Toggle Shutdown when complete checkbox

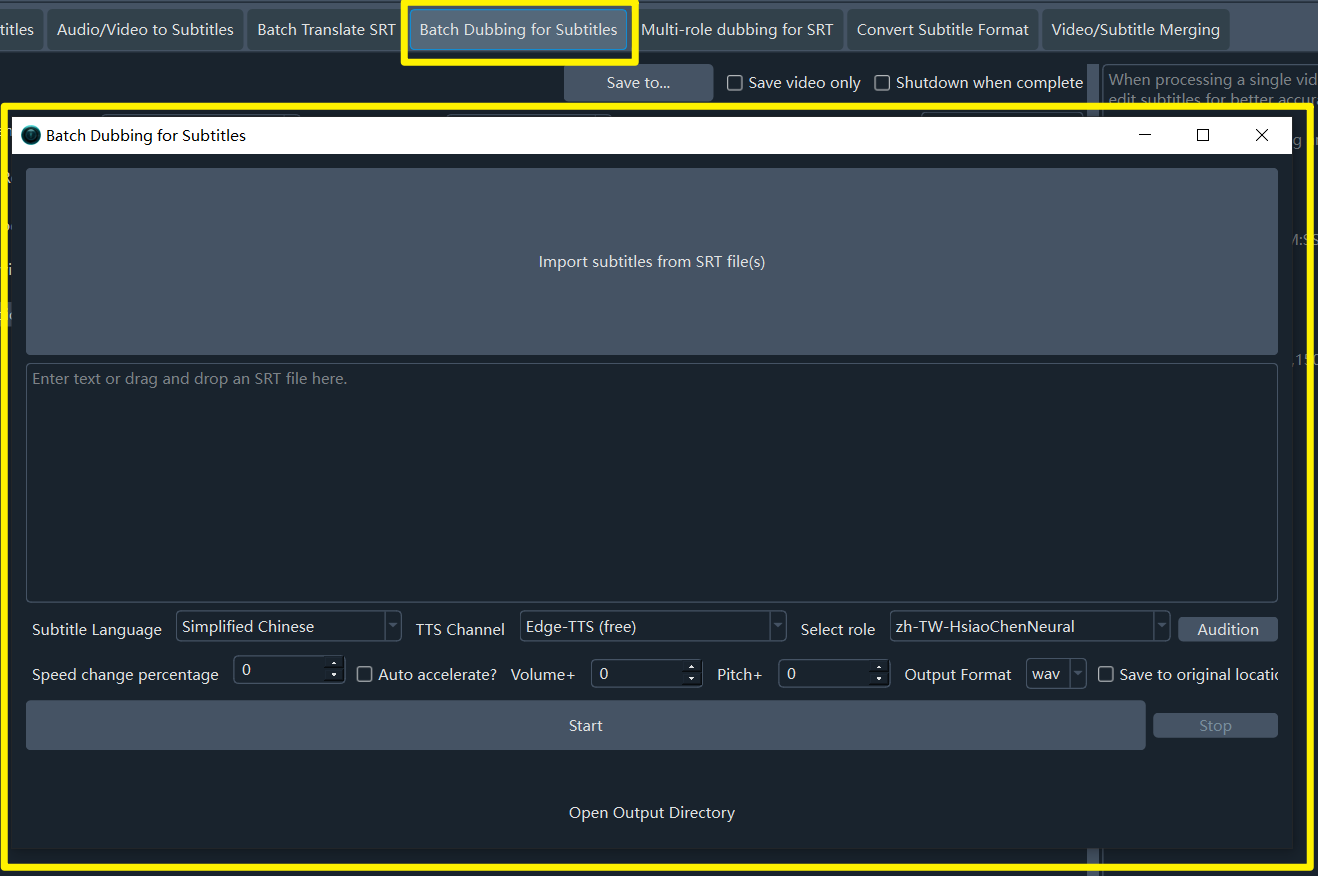[882, 83]
